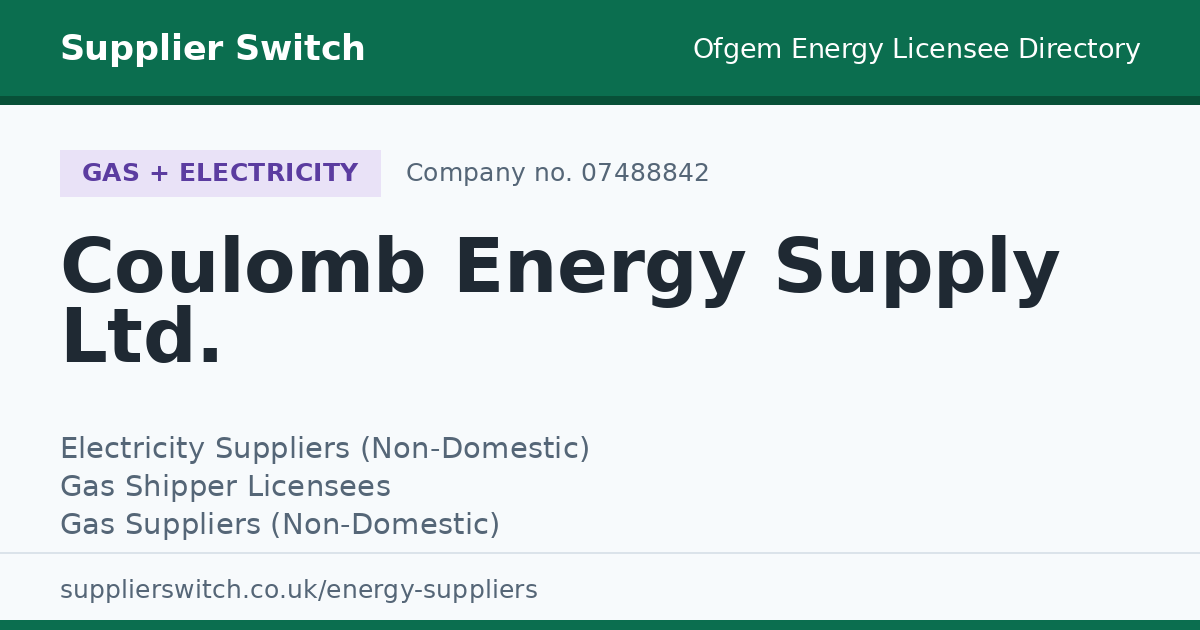1200x630 pixels.
Task: Click the "Ltd." line of the company title
Action: coord(141,338)
